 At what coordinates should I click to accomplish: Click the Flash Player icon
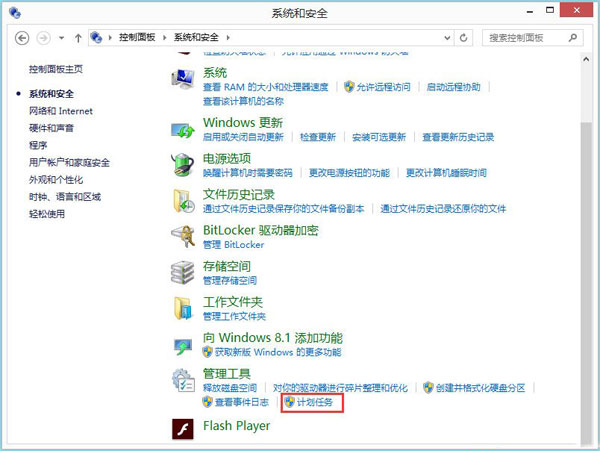click(x=183, y=430)
